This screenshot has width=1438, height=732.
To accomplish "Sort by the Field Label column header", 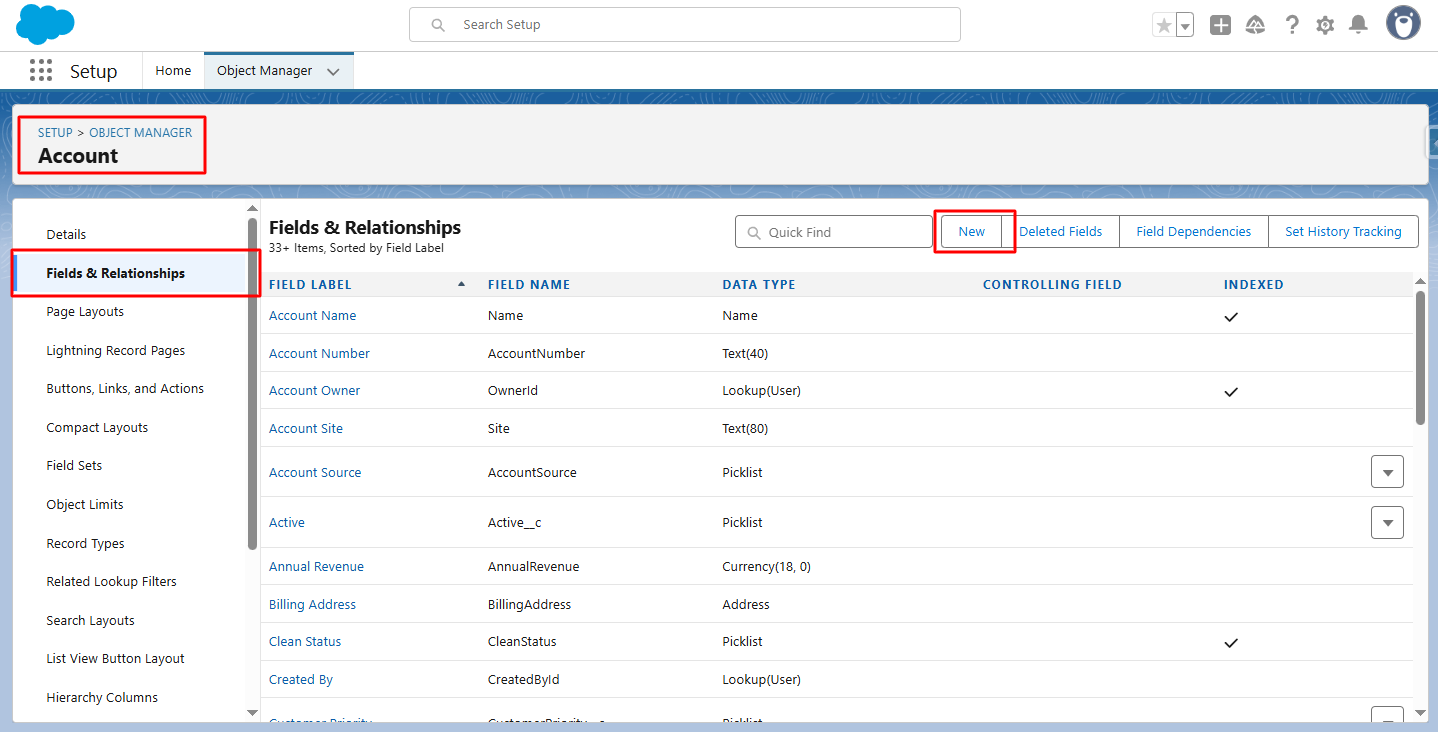I will point(310,285).
